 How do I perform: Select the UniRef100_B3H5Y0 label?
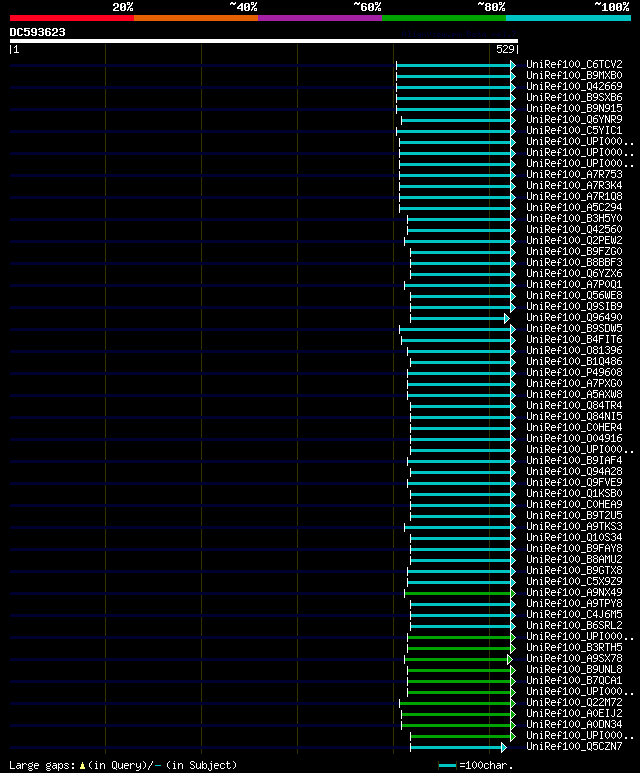[x=574, y=218]
